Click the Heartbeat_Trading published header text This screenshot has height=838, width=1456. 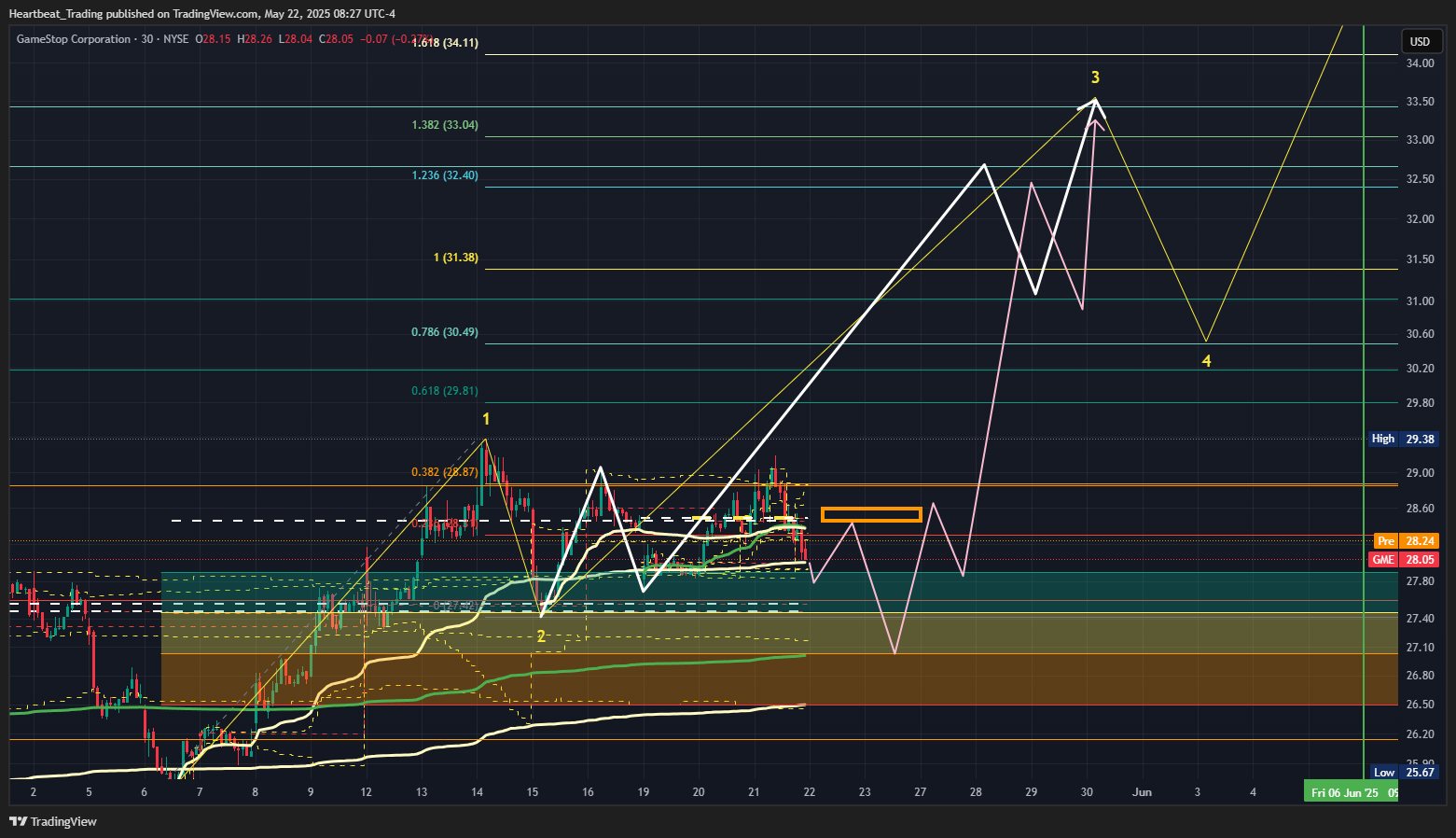pos(201,13)
